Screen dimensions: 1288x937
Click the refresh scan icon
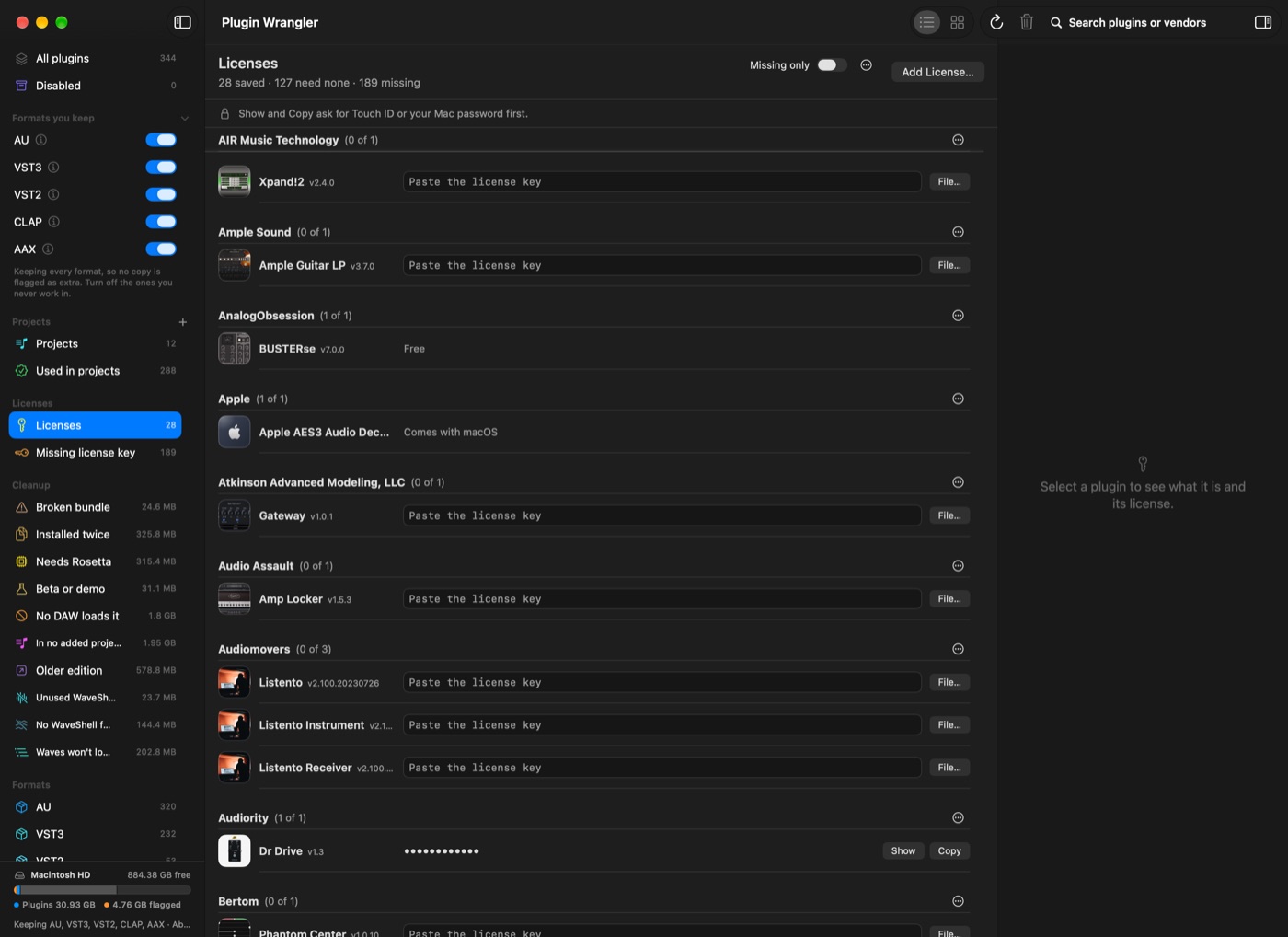[x=996, y=22]
